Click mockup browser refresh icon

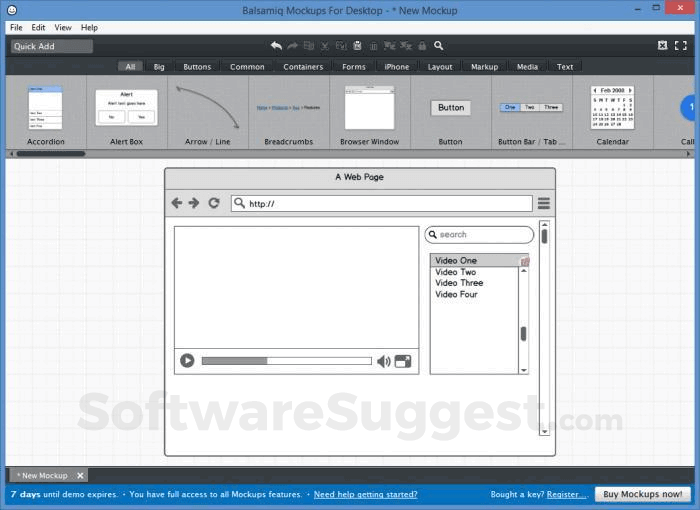(214, 203)
